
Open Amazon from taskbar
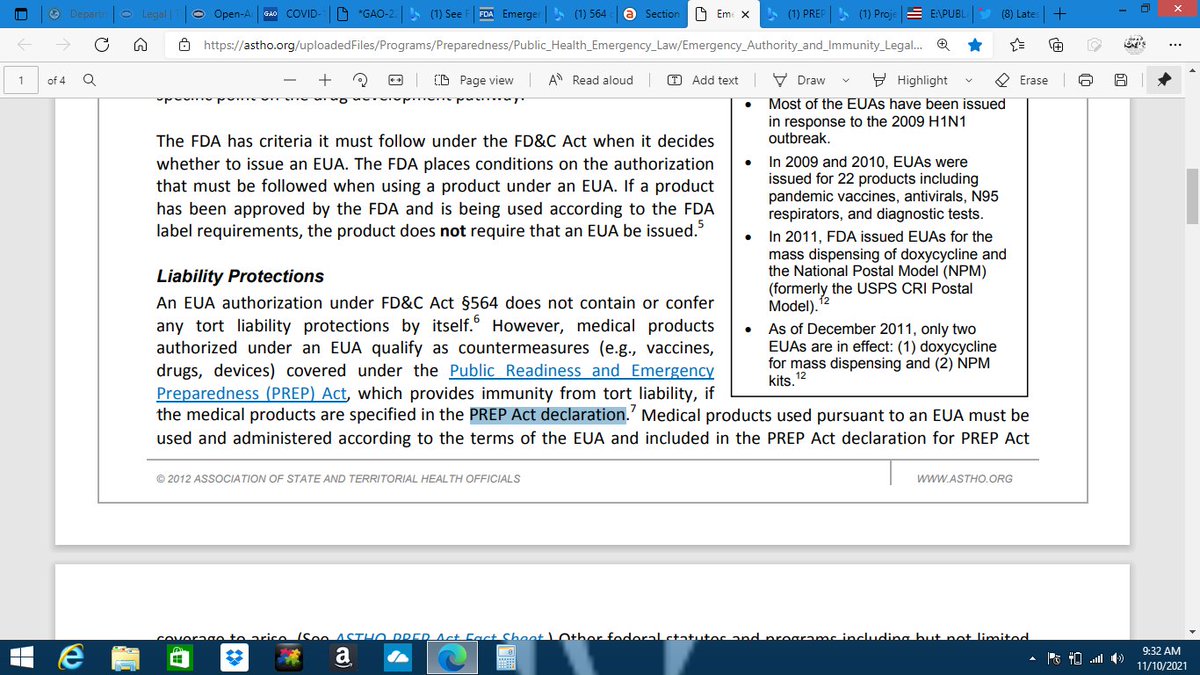341,657
